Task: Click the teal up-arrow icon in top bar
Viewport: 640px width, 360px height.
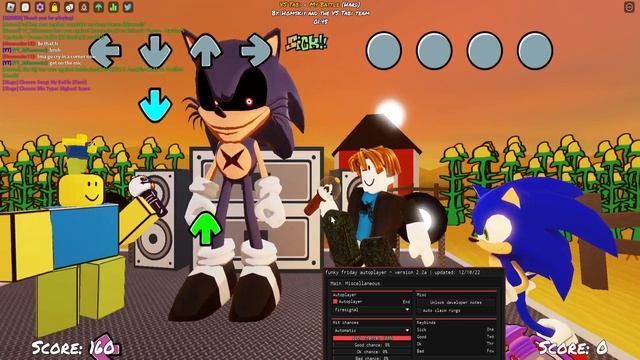Action: click(x=98, y=7)
